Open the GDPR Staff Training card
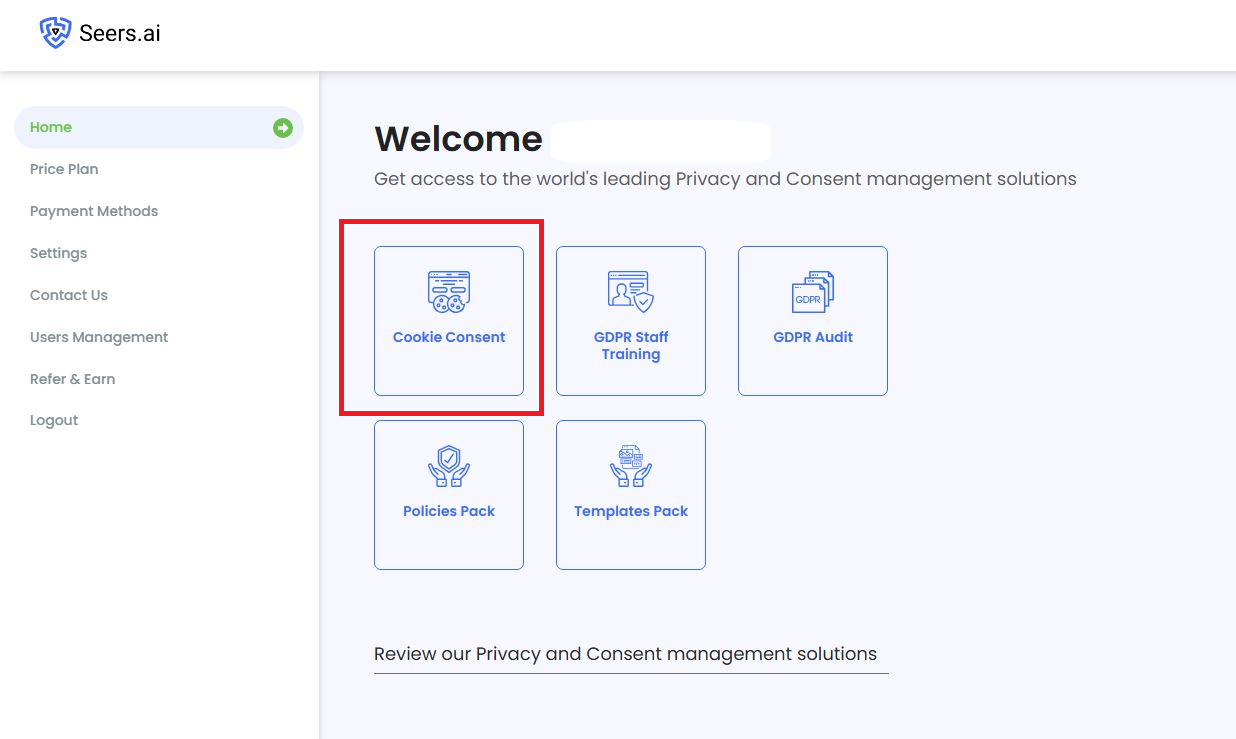1236x739 pixels. [x=630, y=320]
